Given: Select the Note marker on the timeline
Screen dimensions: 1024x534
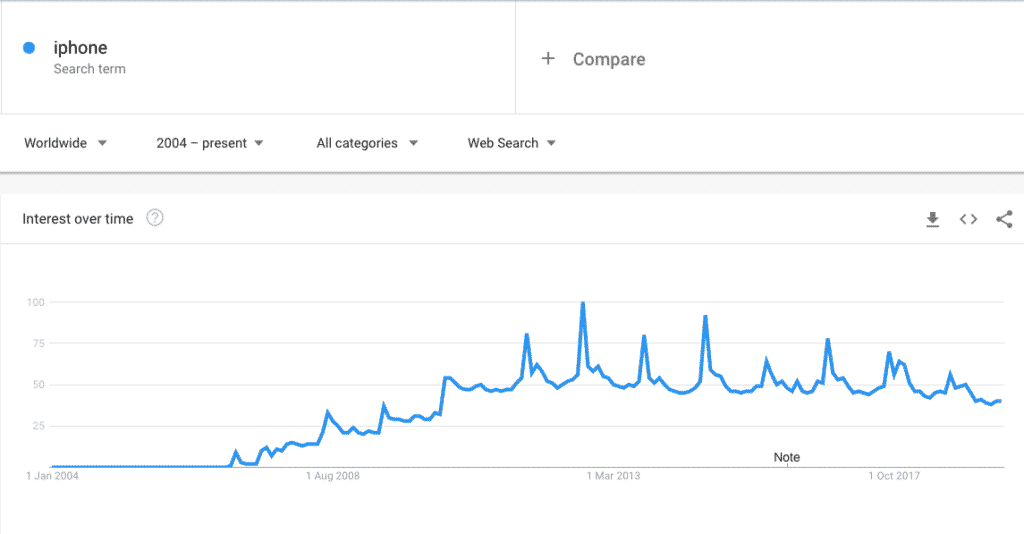Looking at the screenshot, I should pos(787,457).
